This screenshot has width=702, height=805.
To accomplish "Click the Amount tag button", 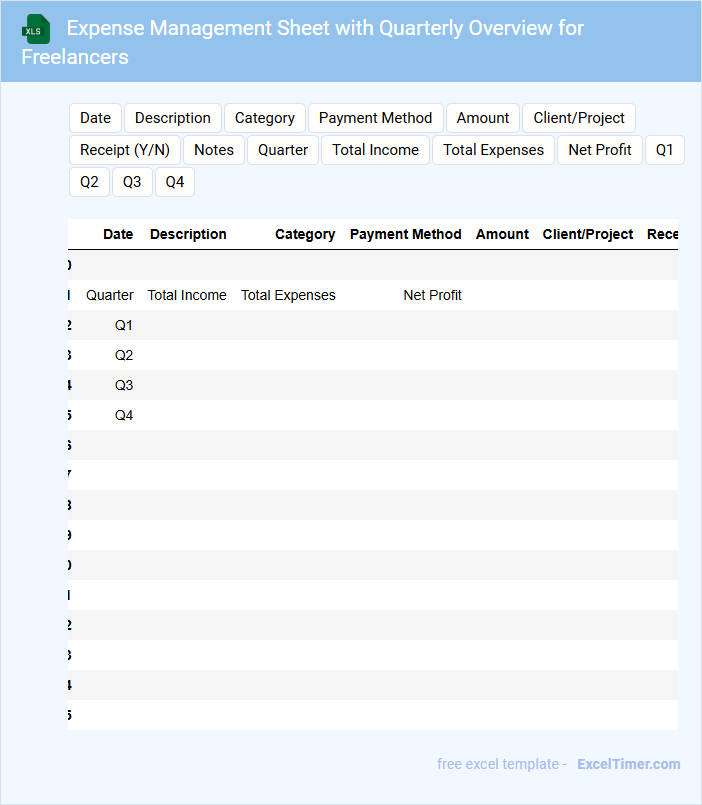I will pos(483,118).
